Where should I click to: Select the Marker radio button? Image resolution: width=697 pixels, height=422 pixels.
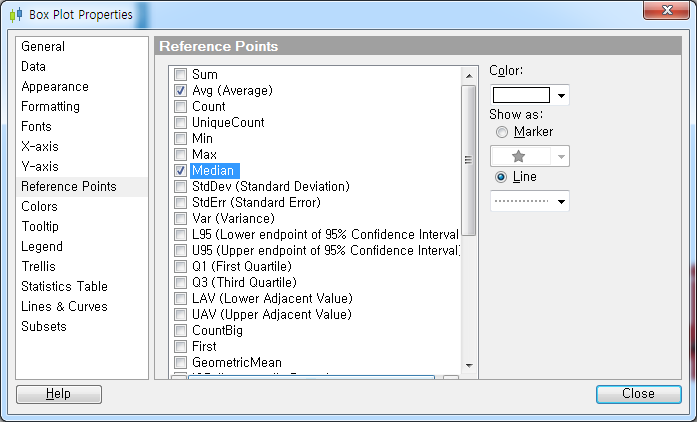(x=501, y=132)
